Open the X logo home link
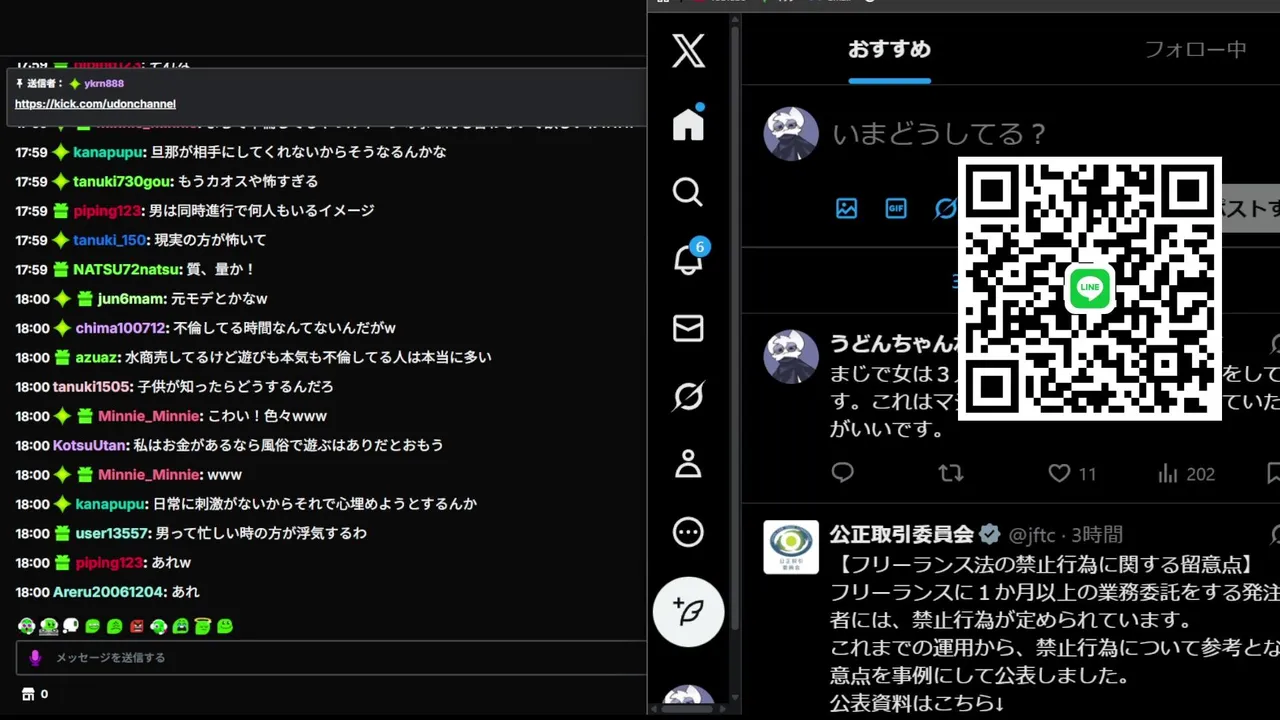The image size is (1280, 720). pos(688,51)
